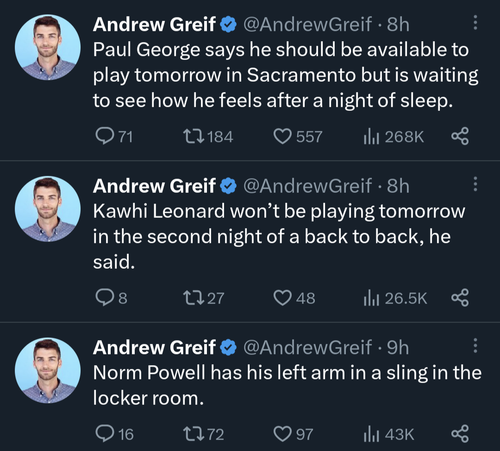Open @AndrewGreif handle on the Kawhi tweet

(x=307, y=186)
